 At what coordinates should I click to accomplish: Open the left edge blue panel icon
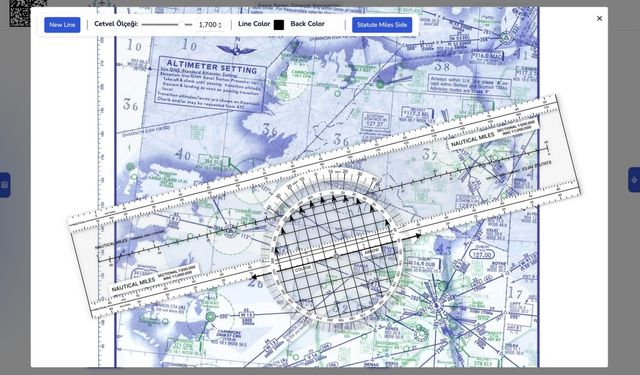[x=4, y=185]
